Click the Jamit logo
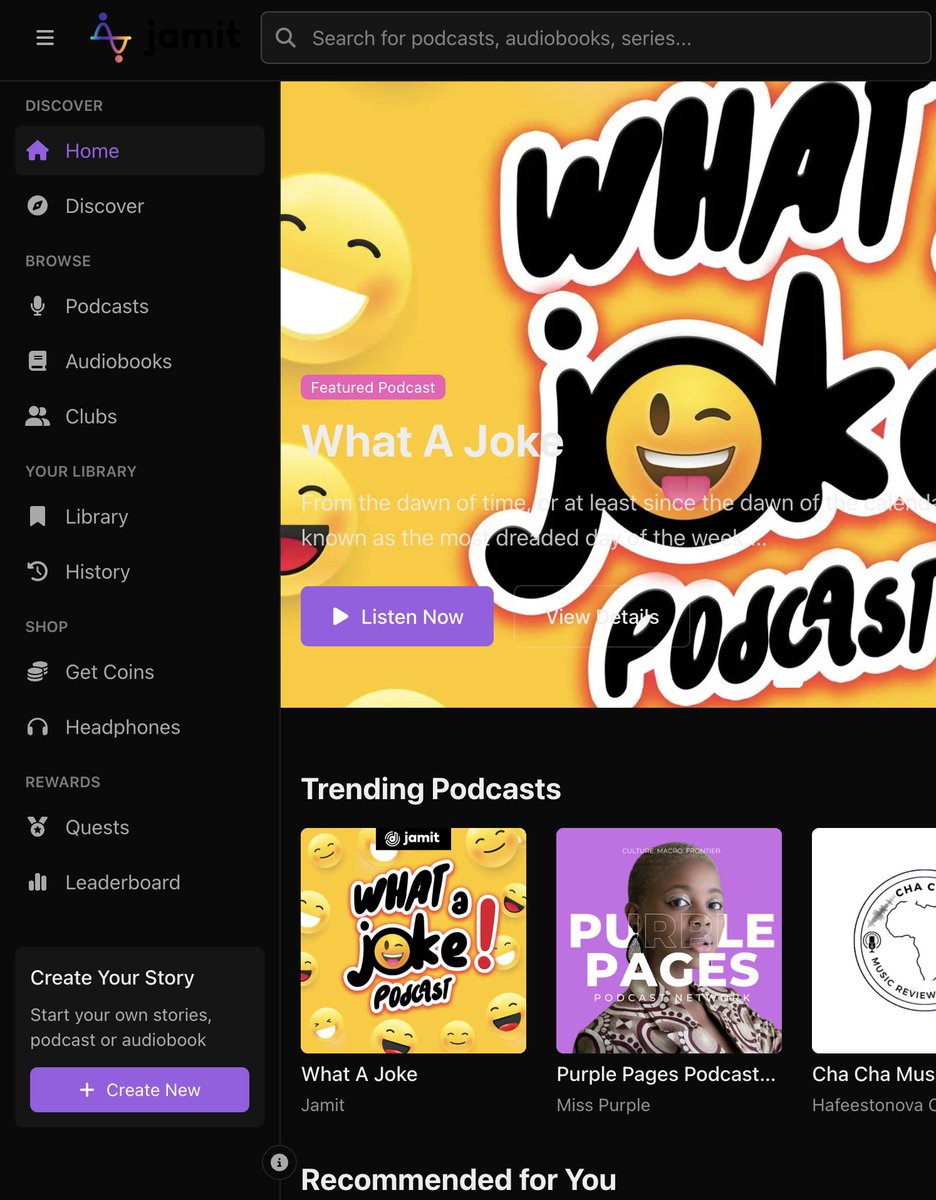The height and width of the screenshot is (1200, 936). click(164, 38)
